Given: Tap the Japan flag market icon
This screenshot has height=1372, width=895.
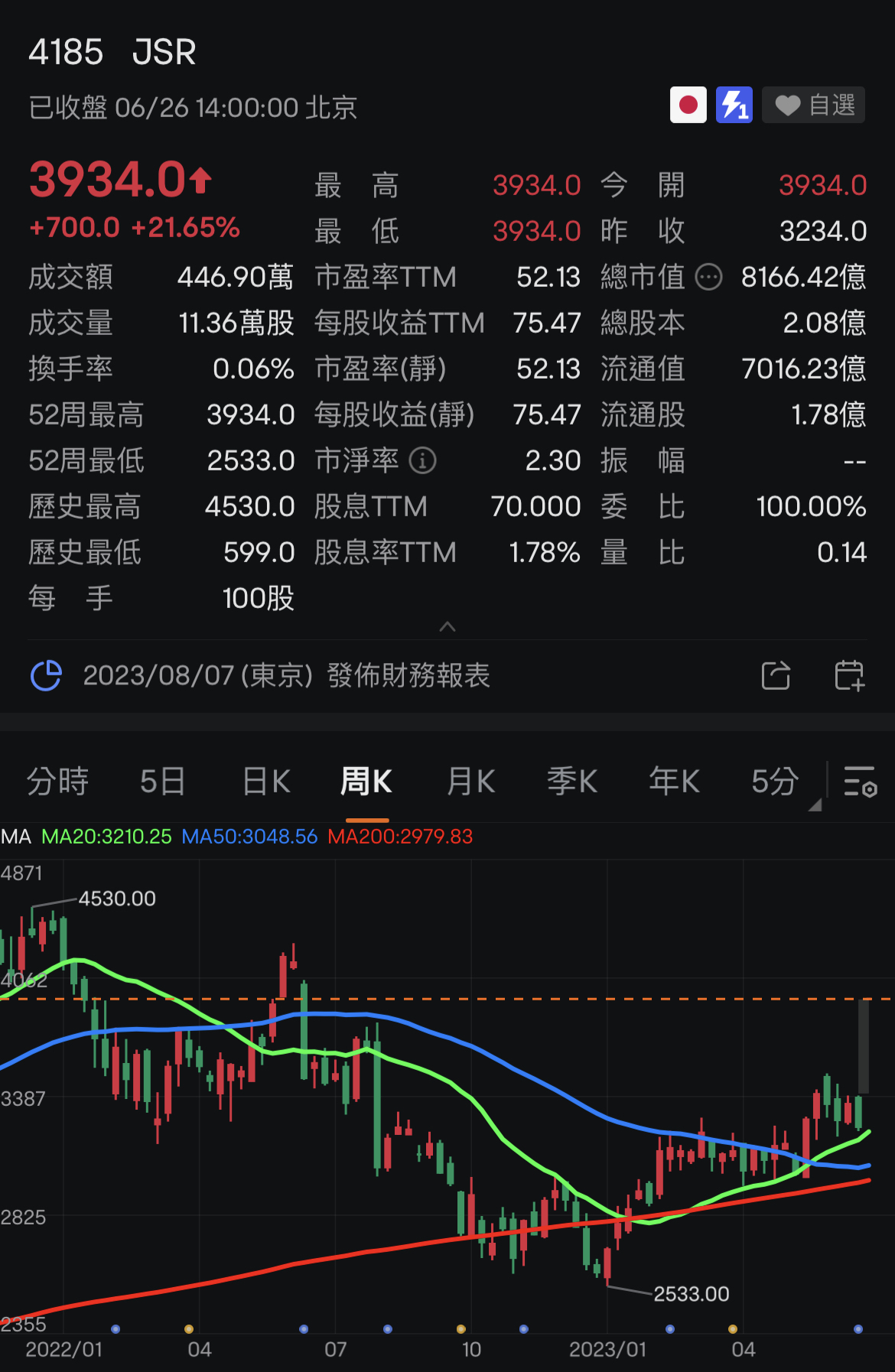Looking at the screenshot, I should [688, 105].
